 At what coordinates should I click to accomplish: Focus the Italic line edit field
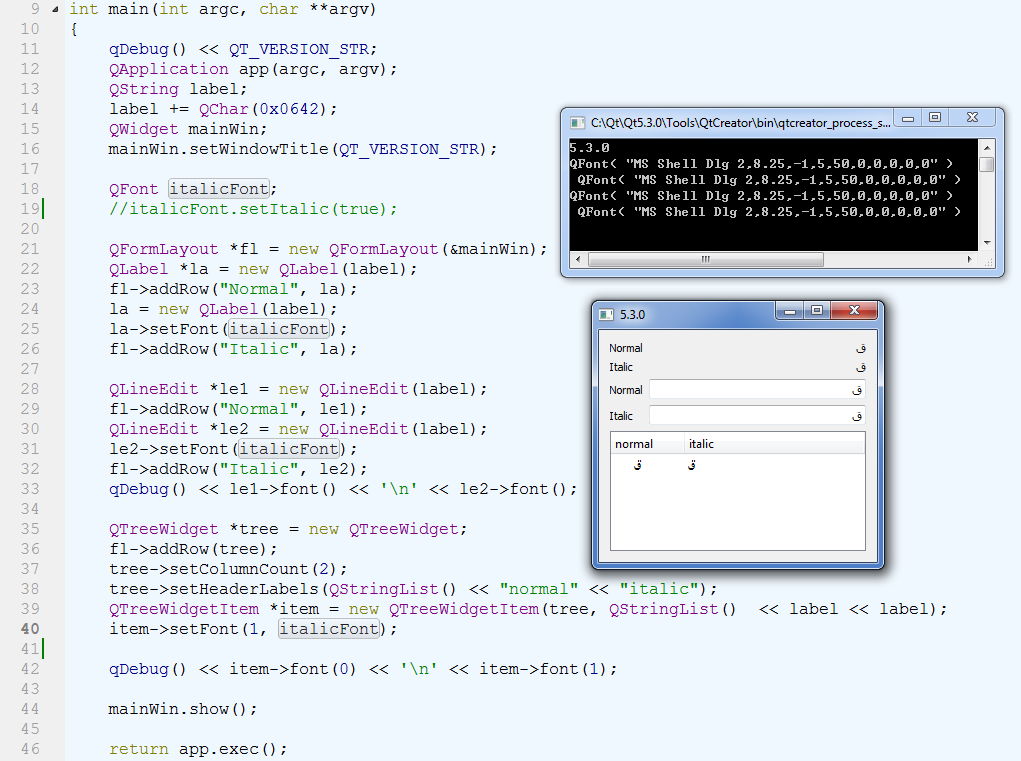pos(756,415)
